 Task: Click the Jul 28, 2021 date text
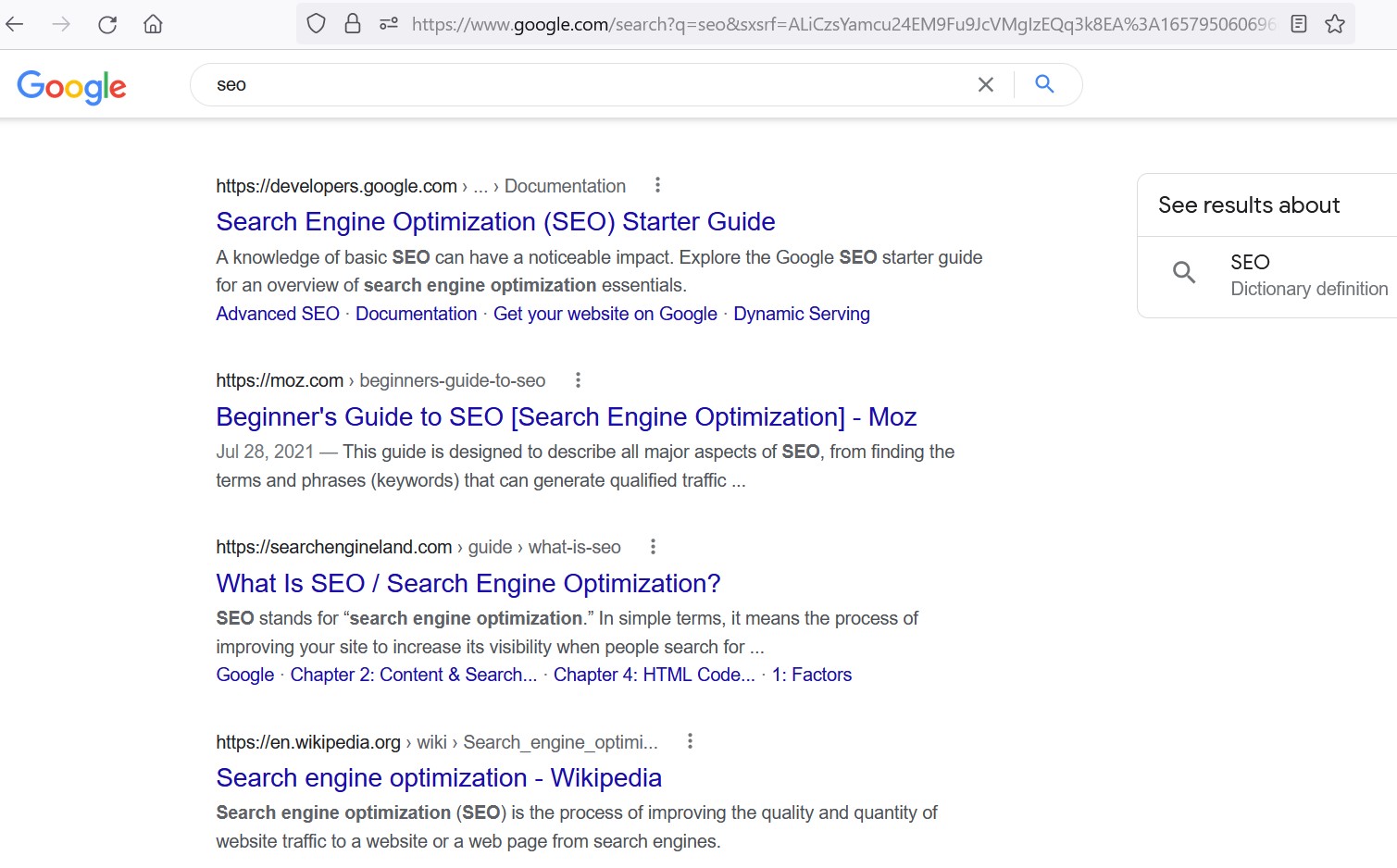pos(265,452)
